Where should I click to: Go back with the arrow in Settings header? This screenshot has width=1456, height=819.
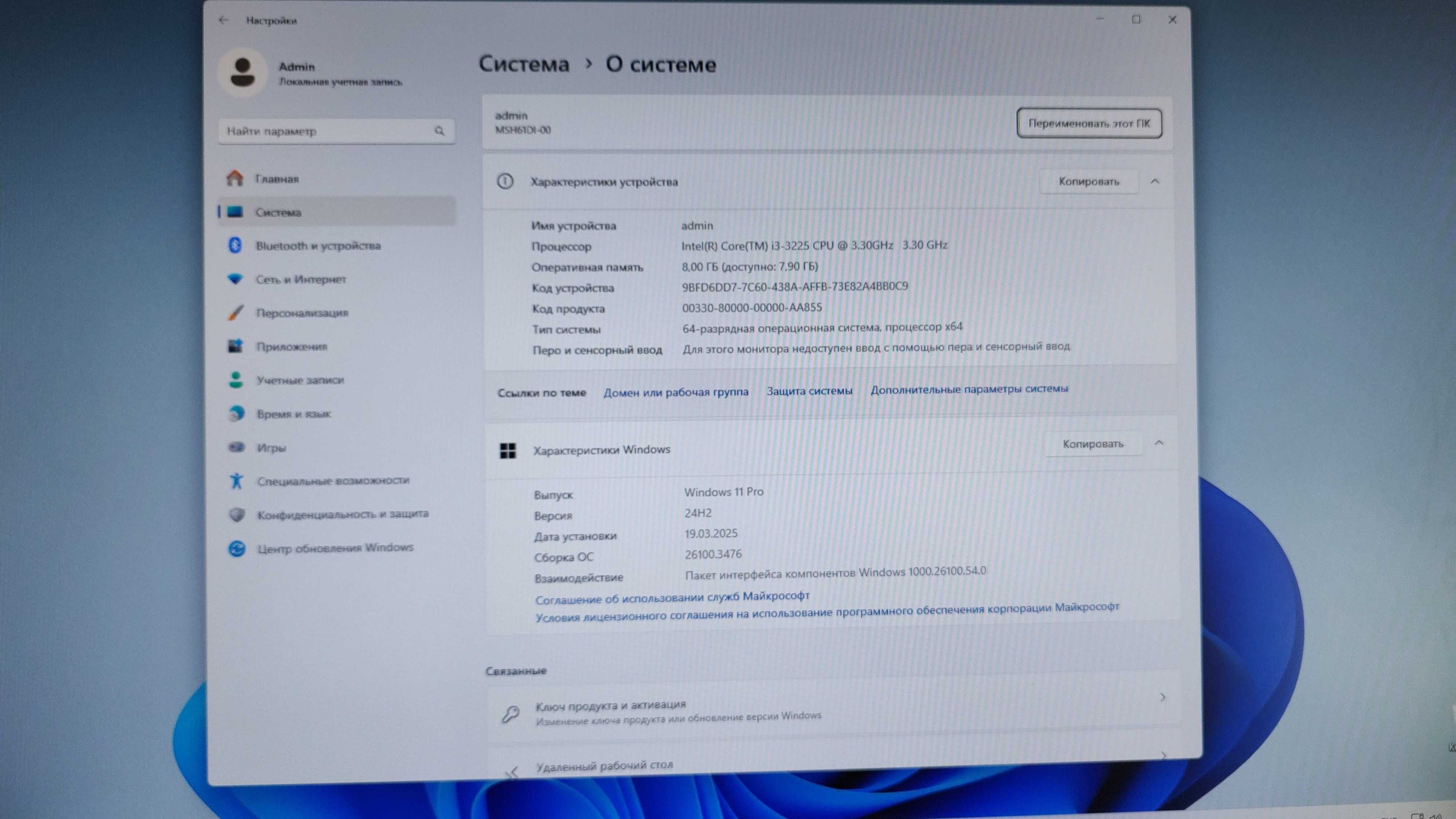(224, 20)
